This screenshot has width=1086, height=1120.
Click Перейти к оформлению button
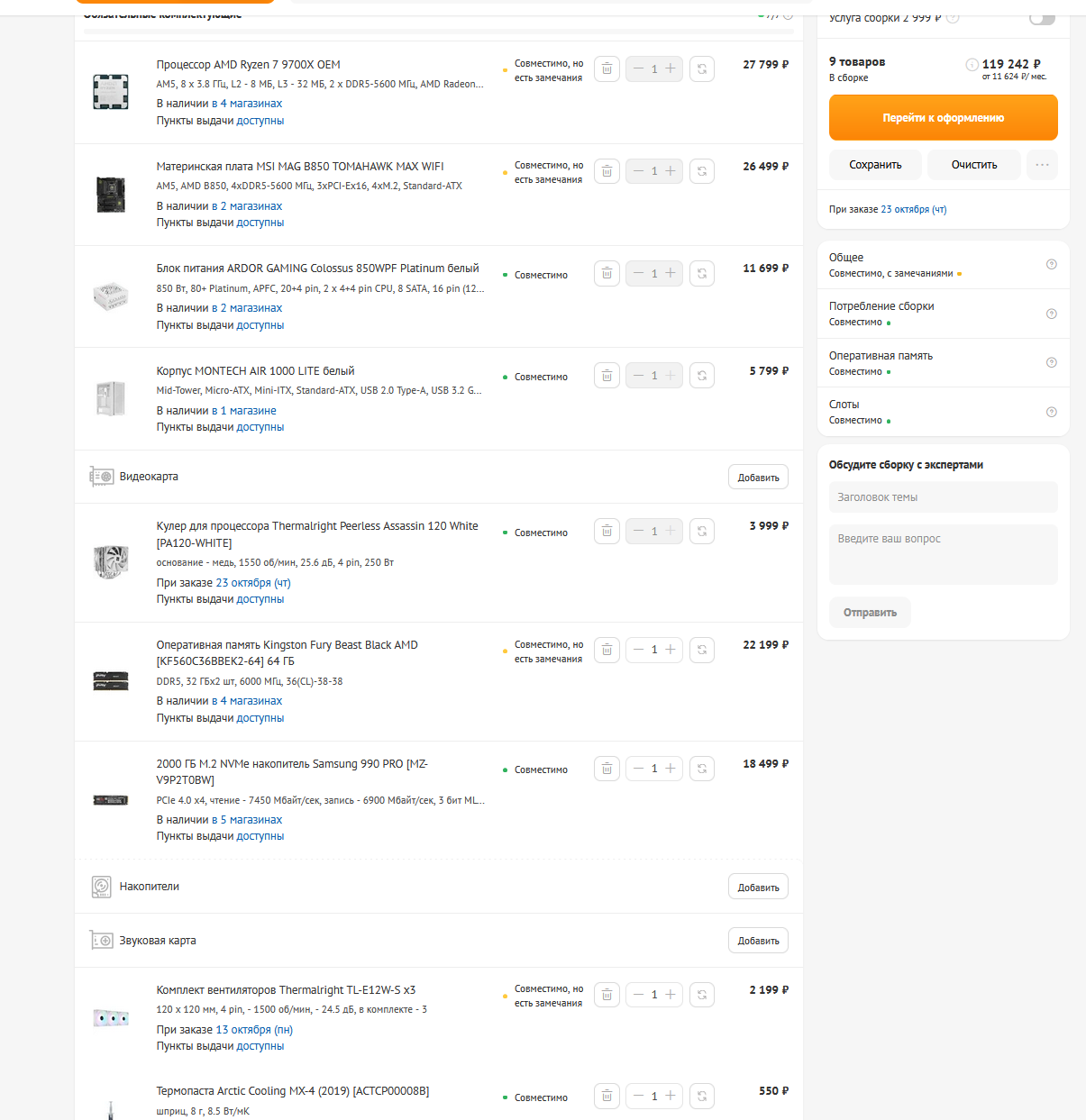point(943,118)
